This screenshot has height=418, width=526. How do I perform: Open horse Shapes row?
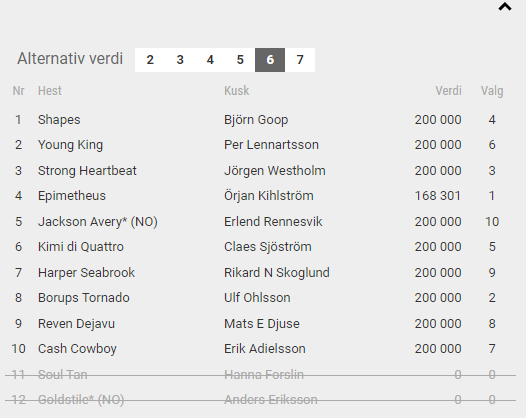(260, 120)
